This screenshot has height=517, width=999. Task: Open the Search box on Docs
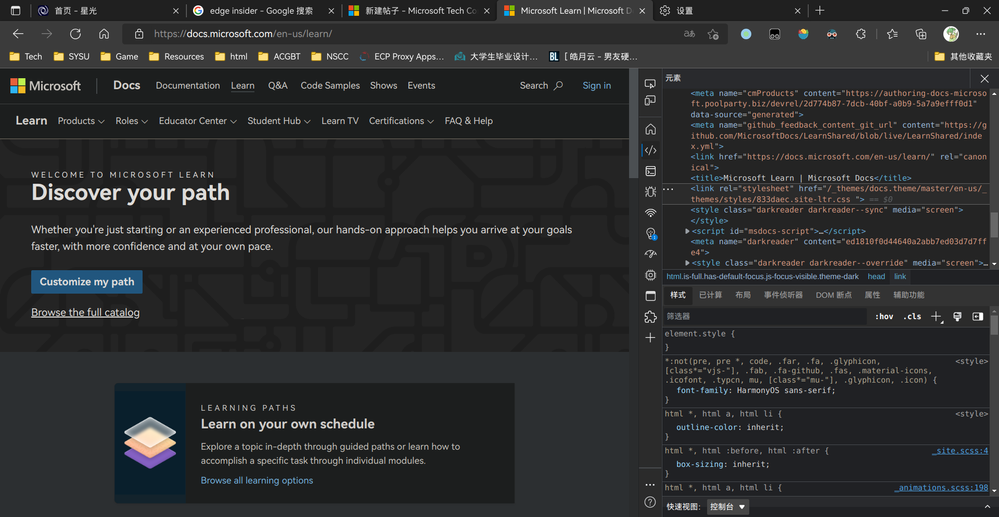(x=541, y=85)
